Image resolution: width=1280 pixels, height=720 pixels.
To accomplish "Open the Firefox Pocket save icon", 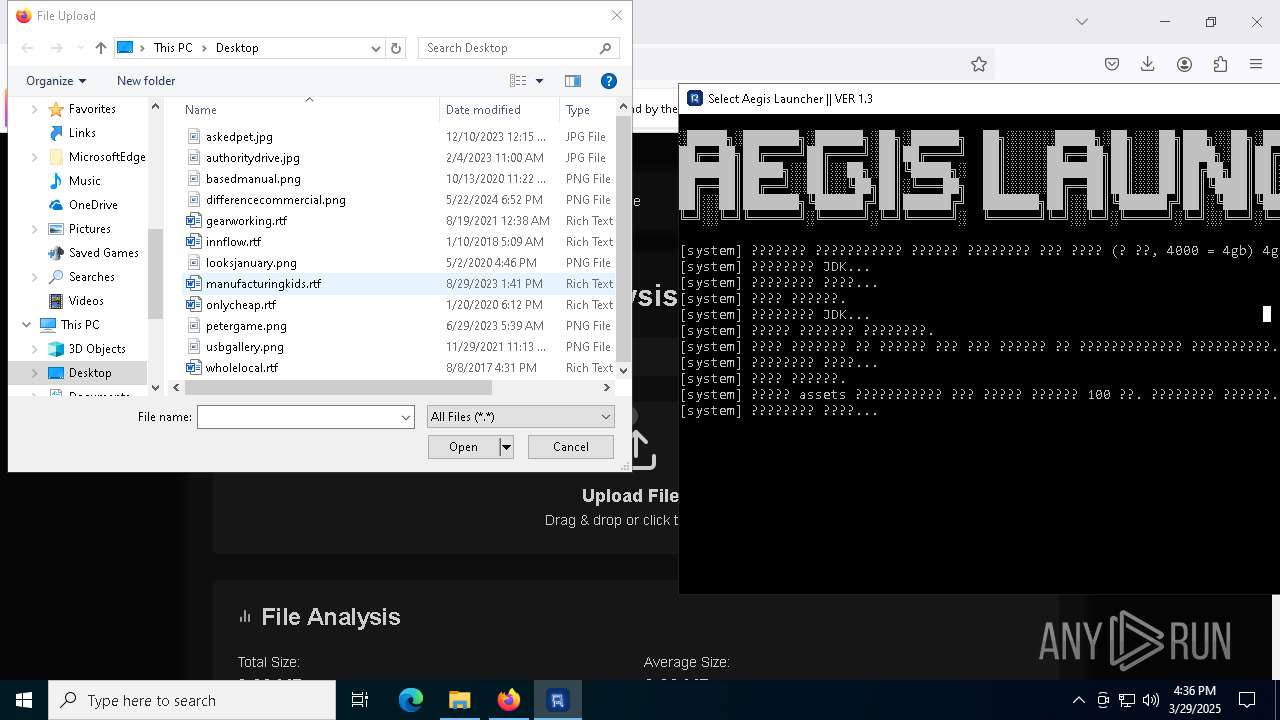I will [x=1112, y=64].
